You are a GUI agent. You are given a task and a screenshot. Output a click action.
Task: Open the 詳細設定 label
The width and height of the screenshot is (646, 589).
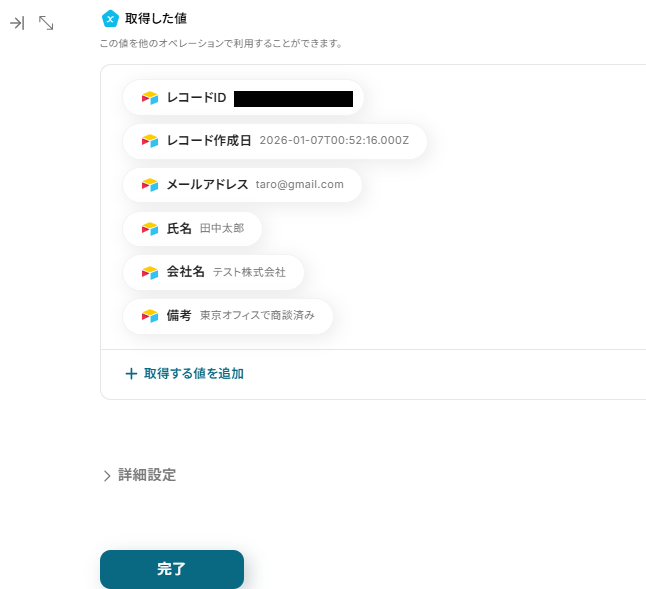(x=147, y=475)
